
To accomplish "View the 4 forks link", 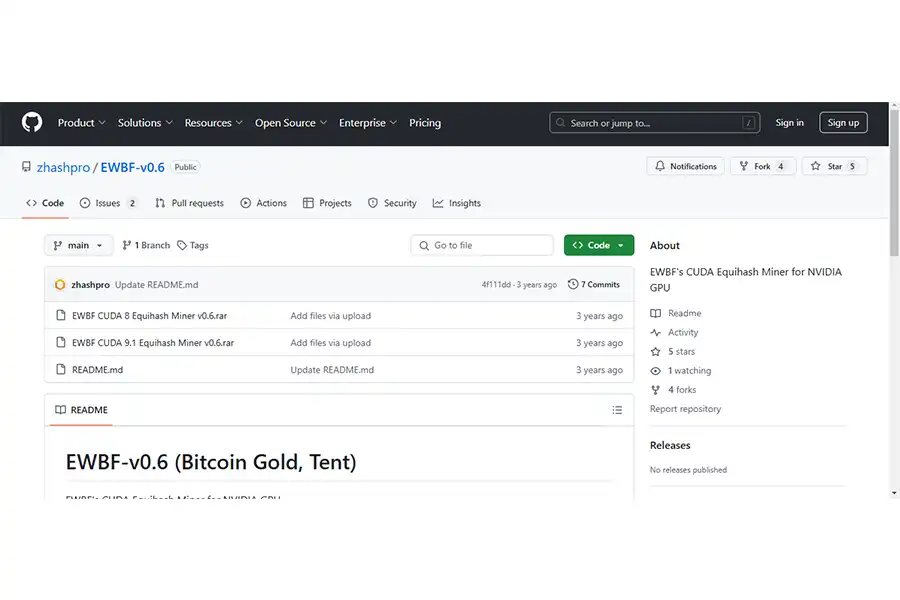I will 673,390.
